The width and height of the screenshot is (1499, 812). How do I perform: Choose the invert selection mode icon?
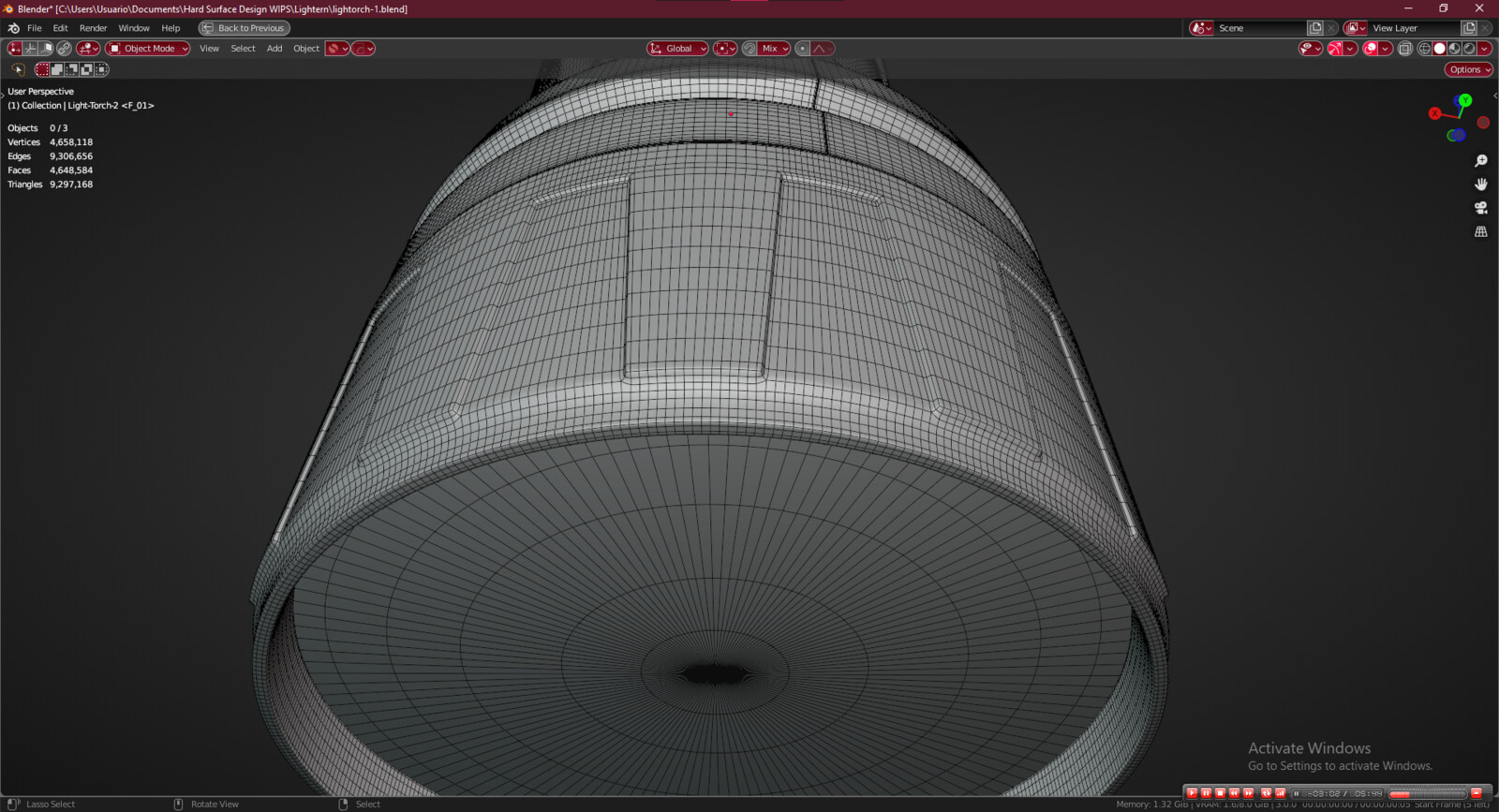tap(86, 69)
